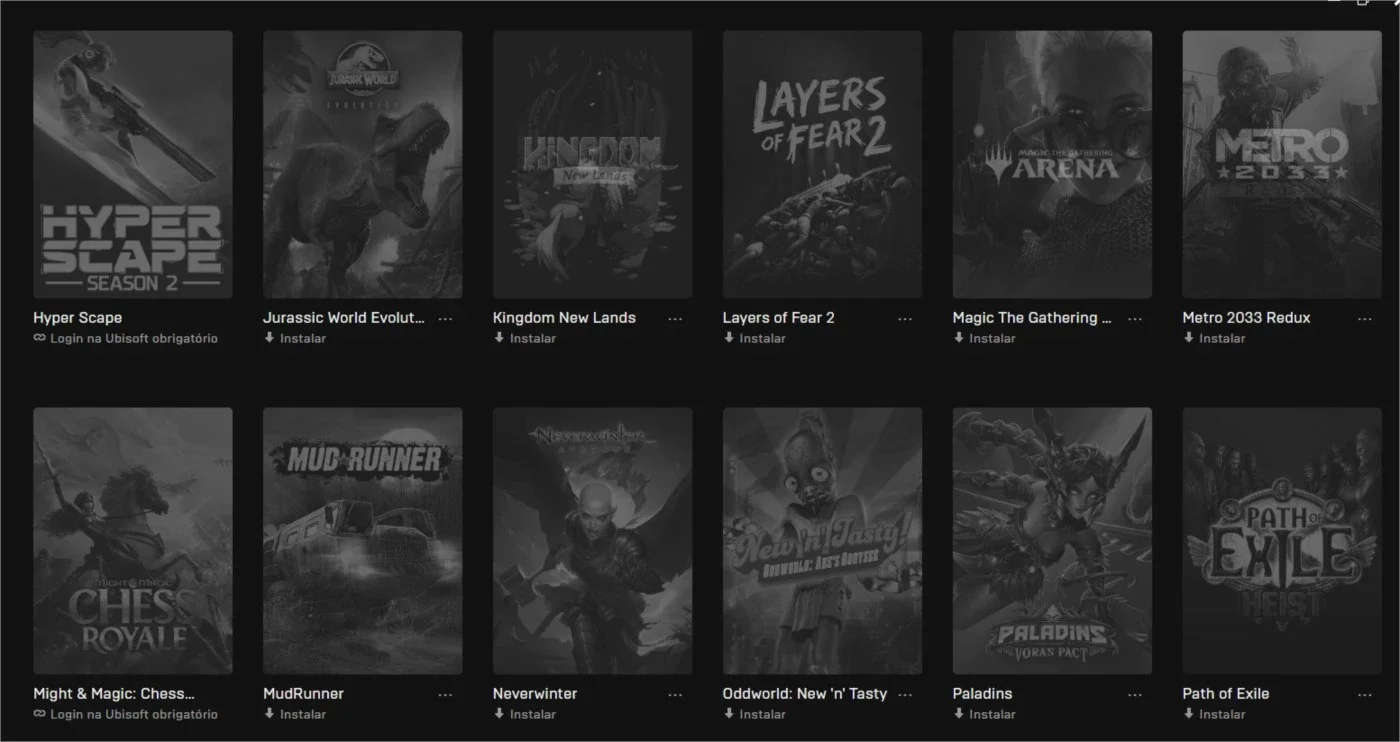Open the Layers of Fear 2 cover thumbnail
The height and width of the screenshot is (742, 1400).
click(x=823, y=165)
